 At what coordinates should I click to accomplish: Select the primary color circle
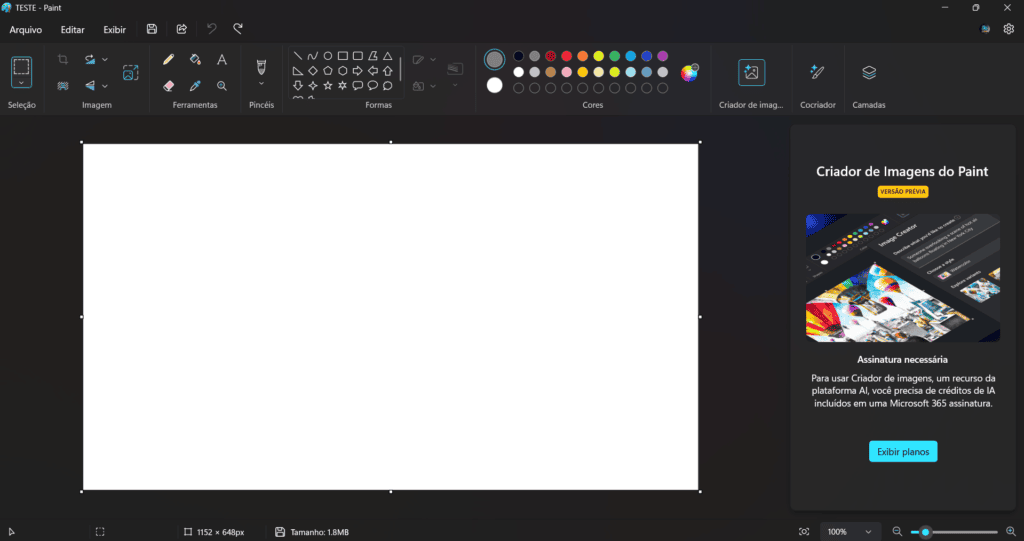(x=494, y=60)
